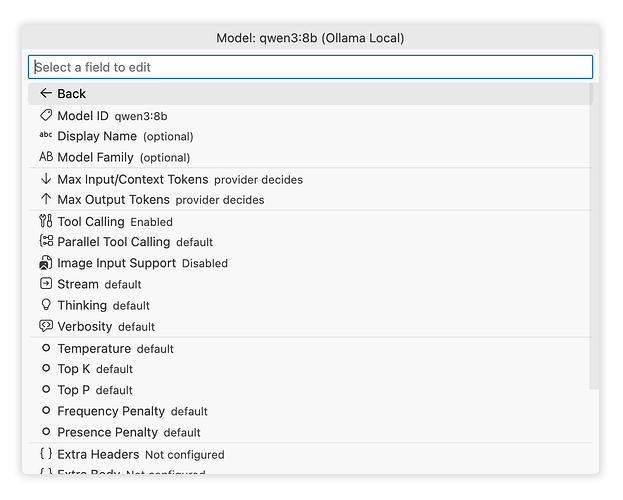Edit the Display Name field
This screenshot has height=500, width=623.
[x=310, y=136]
